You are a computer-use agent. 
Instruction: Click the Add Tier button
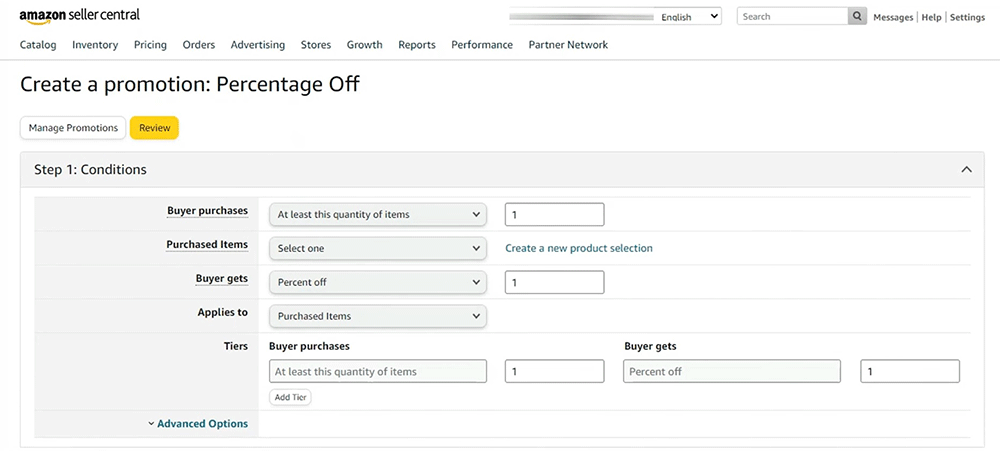click(291, 397)
